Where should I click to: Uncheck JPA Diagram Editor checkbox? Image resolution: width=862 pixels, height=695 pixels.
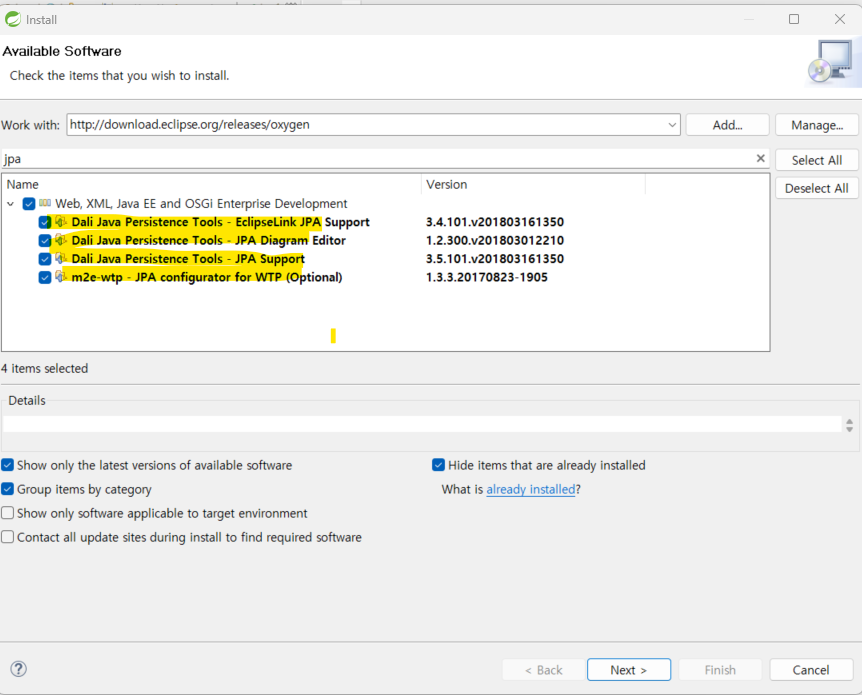click(45, 241)
